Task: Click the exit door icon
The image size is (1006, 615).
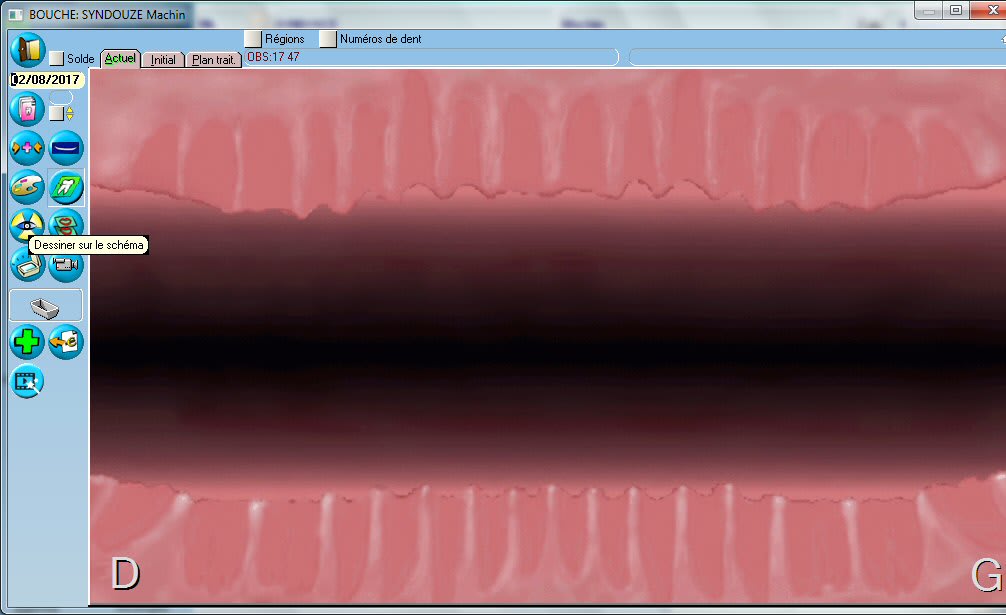Action: [x=28, y=50]
